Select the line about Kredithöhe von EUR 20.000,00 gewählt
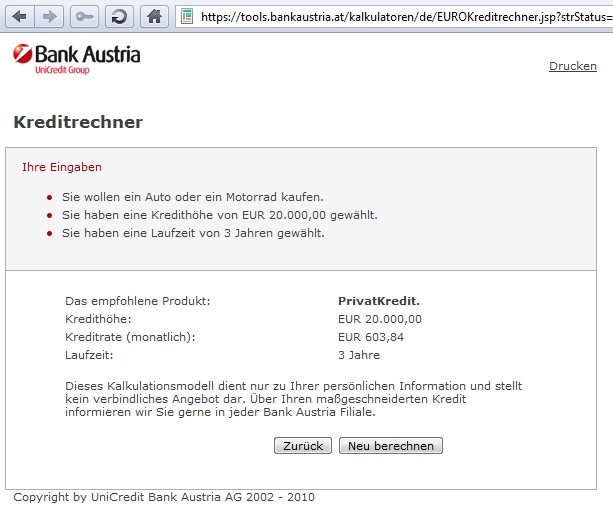The height and width of the screenshot is (512, 613). 220,215
